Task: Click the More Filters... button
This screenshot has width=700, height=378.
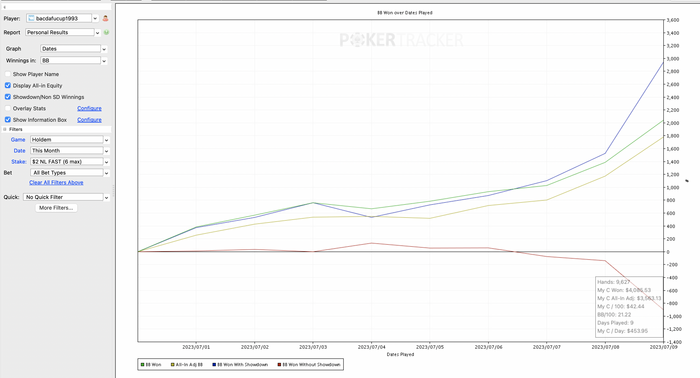Action: (56, 208)
